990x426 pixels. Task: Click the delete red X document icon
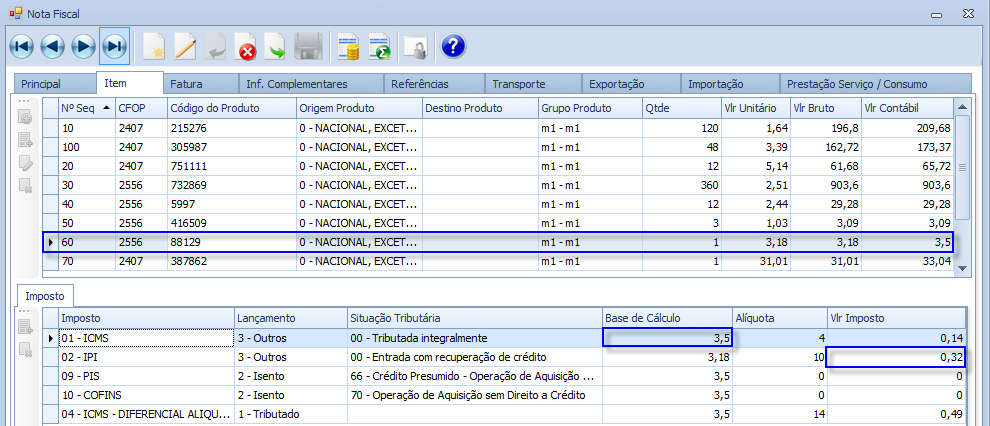(x=246, y=46)
